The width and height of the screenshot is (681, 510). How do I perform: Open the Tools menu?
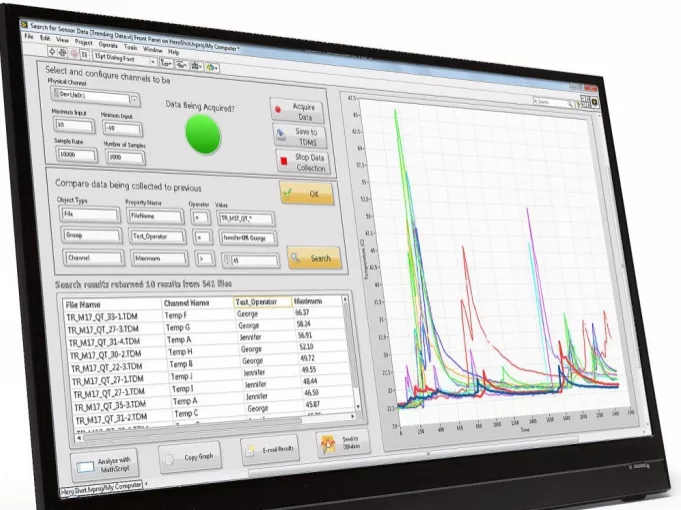[131, 47]
